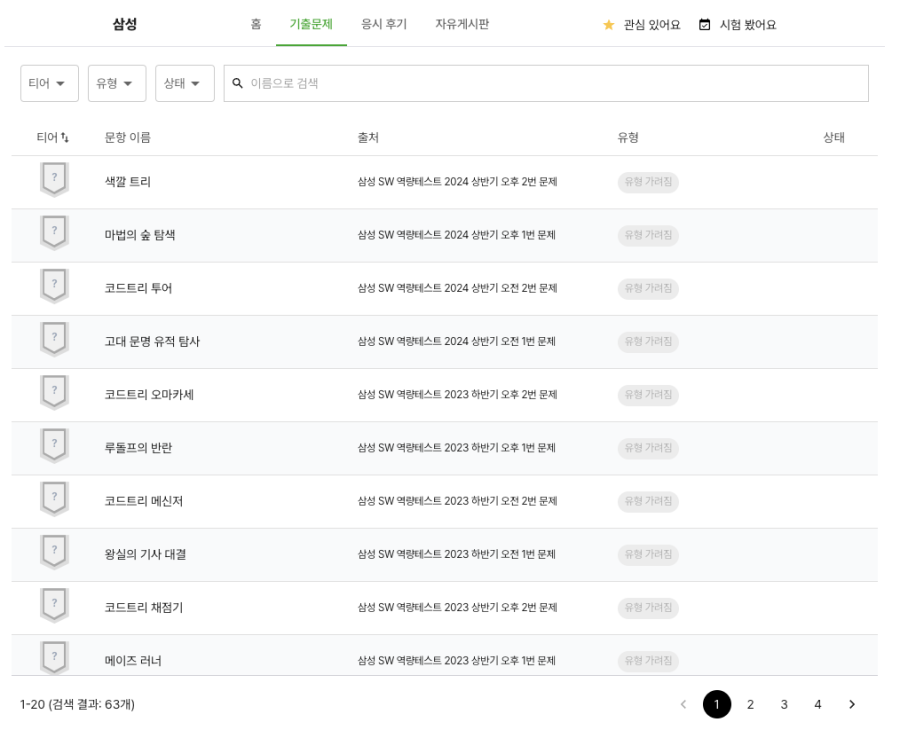Open the 색깔 트리 problem
The image size is (900, 730).
pyautogui.click(x=127, y=182)
